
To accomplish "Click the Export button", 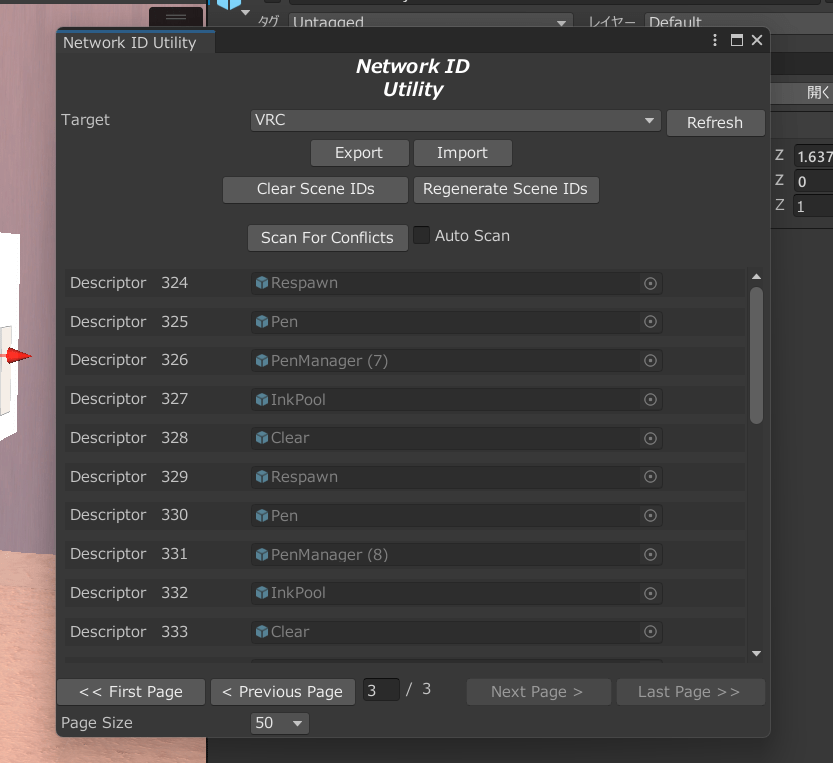I will tap(359, 153).
